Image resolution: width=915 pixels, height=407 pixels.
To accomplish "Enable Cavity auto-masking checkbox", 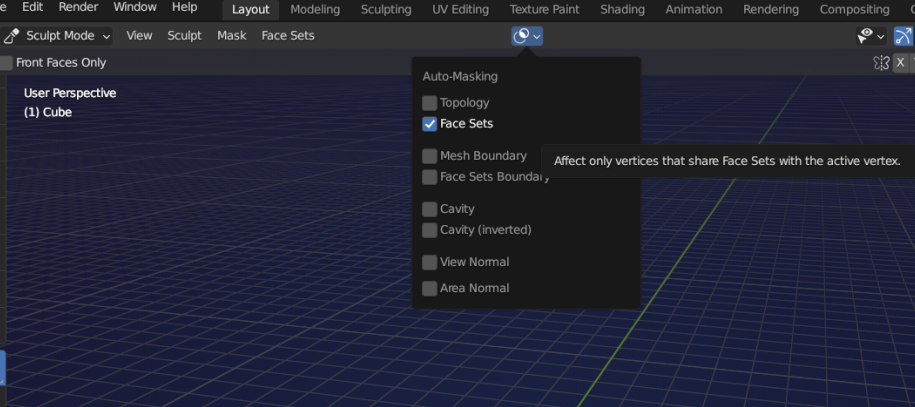I will (429, 209).
